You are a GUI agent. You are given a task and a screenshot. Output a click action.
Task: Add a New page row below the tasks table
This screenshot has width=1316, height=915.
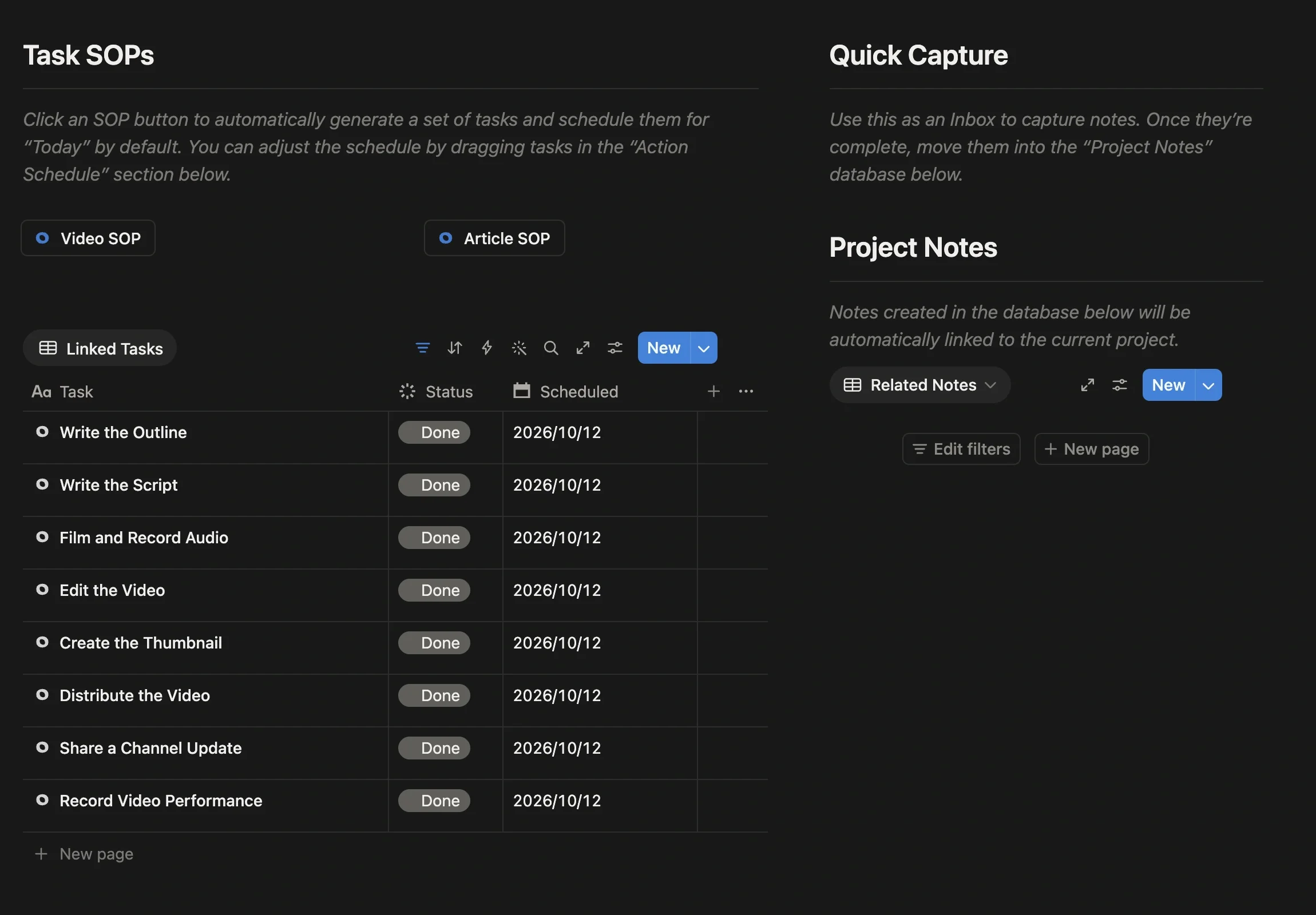(84, 854)
